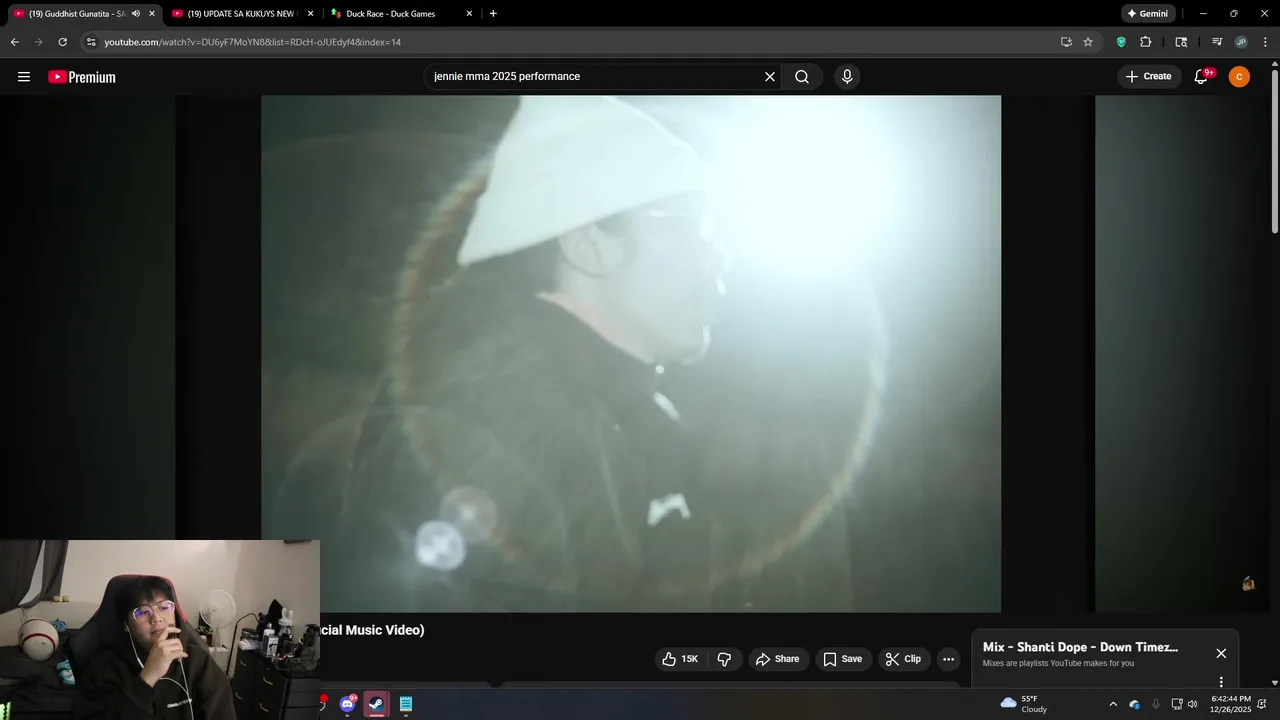The height and width of the screenshot is (720, 1280).
Task: Click the Mix - Shanti Dope playlist title
Action: coord(1080,647)
